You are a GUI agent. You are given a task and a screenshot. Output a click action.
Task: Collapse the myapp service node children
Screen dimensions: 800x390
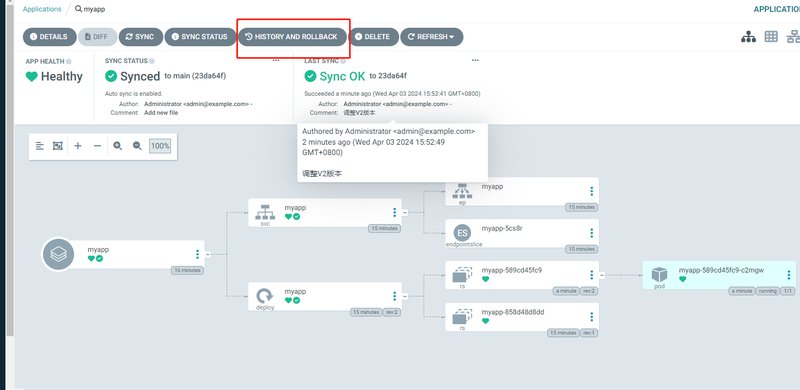click(405, 212)
